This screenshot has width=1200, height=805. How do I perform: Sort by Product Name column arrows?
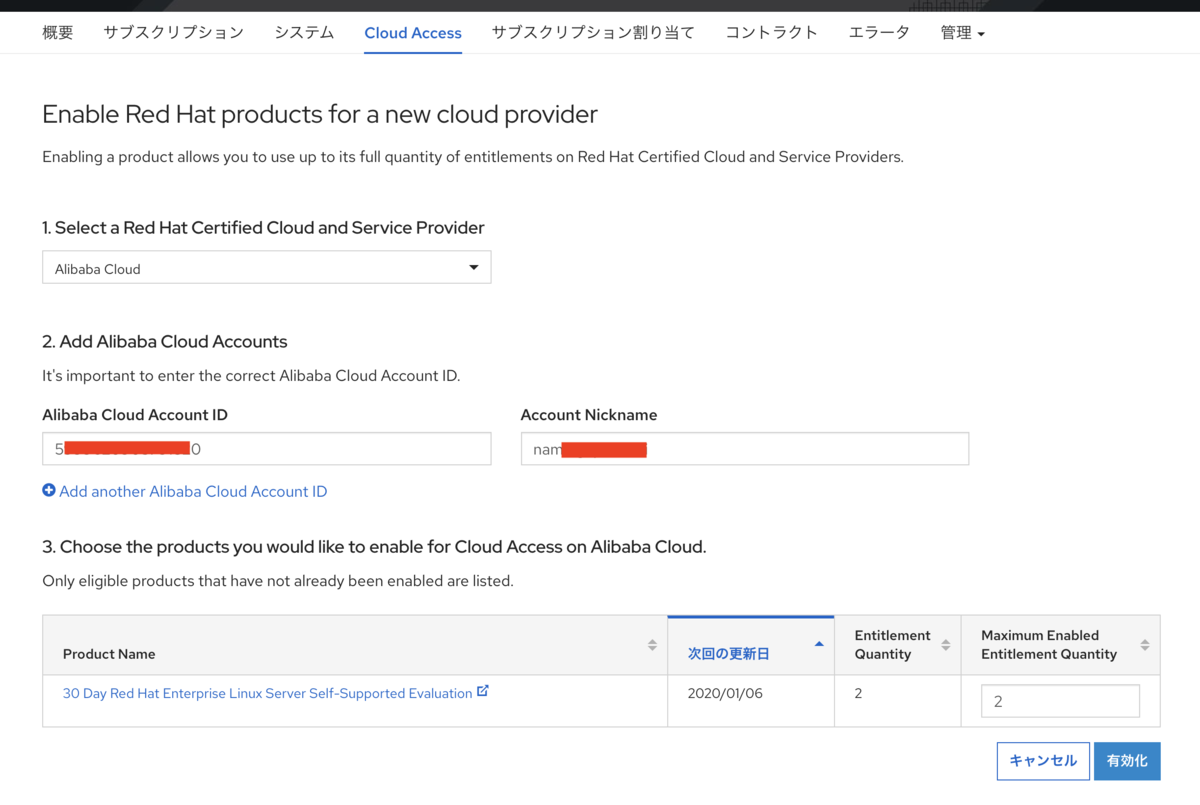tap(652, 645)
